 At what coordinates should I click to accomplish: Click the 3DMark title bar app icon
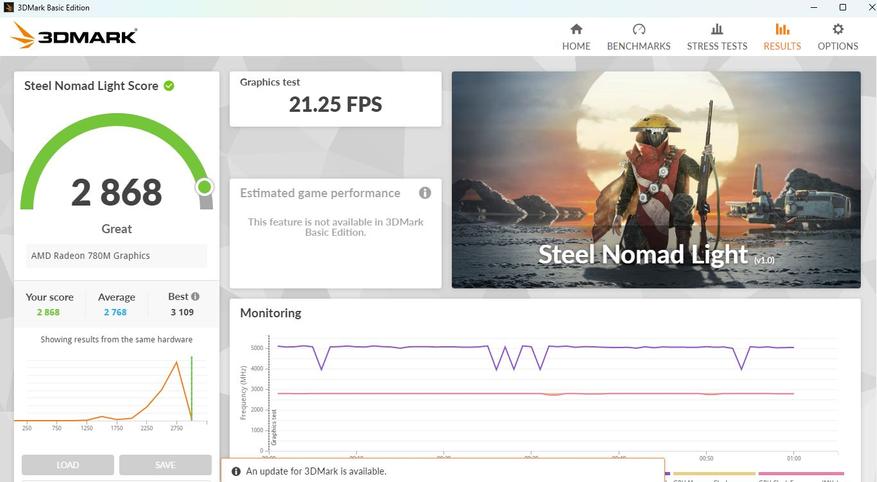coord(8,7)
